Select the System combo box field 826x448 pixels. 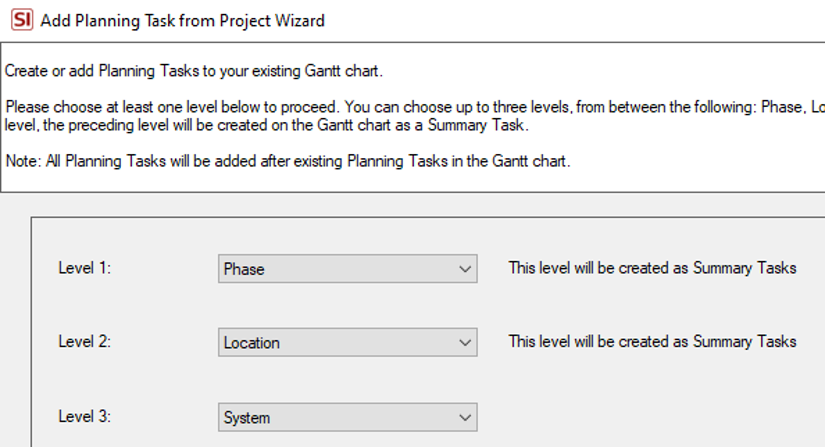coord(348,417)
